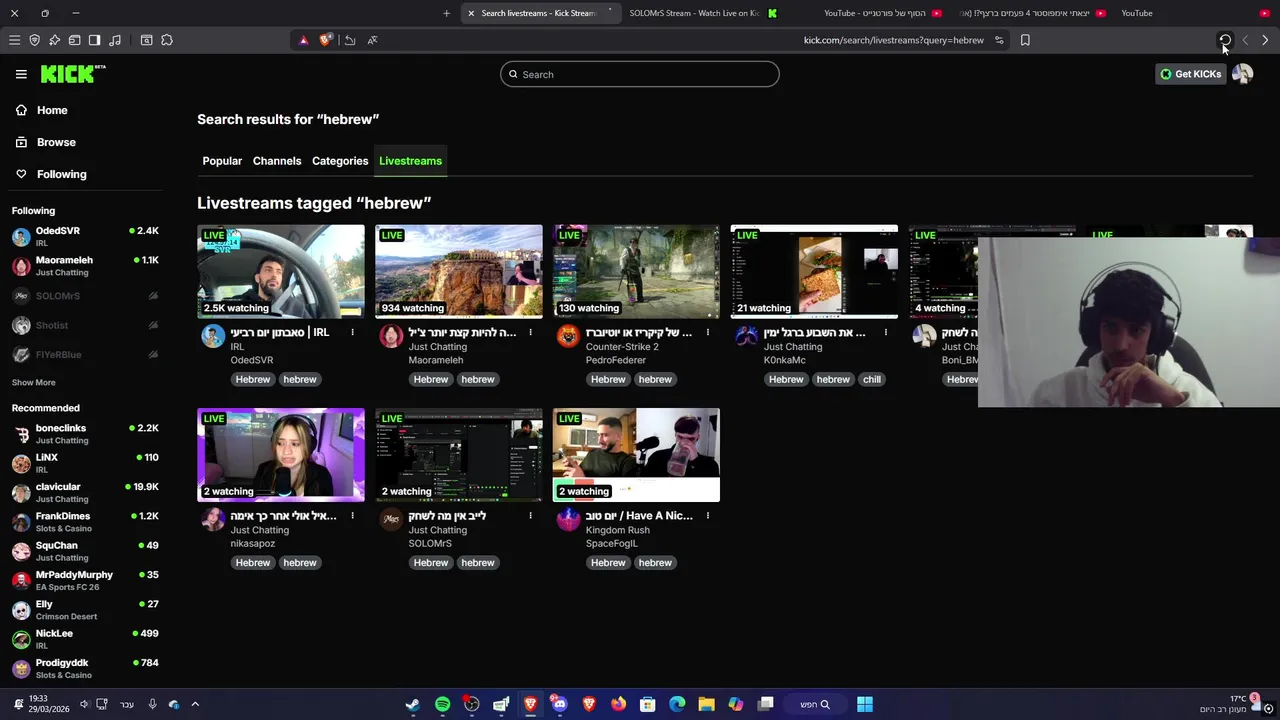Screen dimensions: 1280x720
Task: Click NickLee avatar in Recommended
Action: (21, 639)
